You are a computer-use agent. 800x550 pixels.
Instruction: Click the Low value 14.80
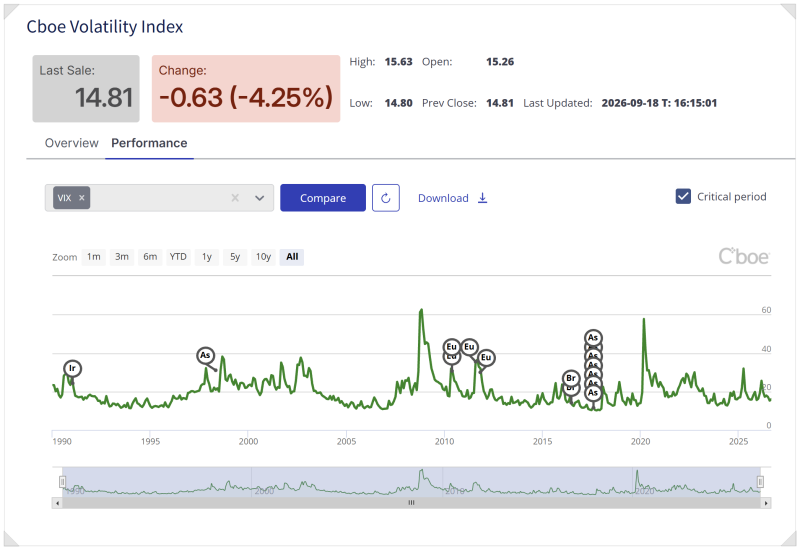click(x=398, y=103)
